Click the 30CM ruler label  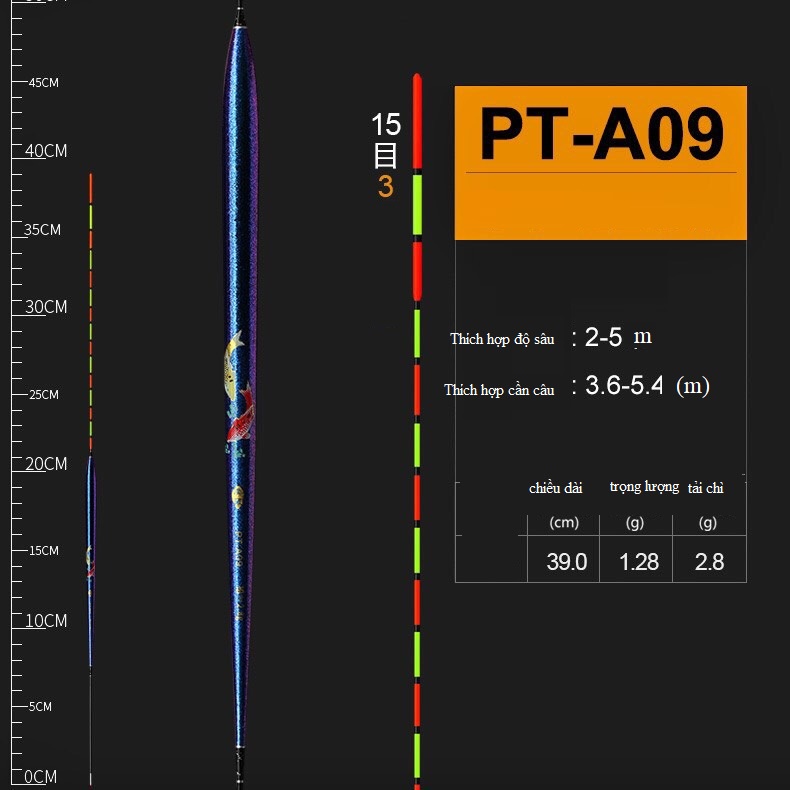[x=45, y=307]
